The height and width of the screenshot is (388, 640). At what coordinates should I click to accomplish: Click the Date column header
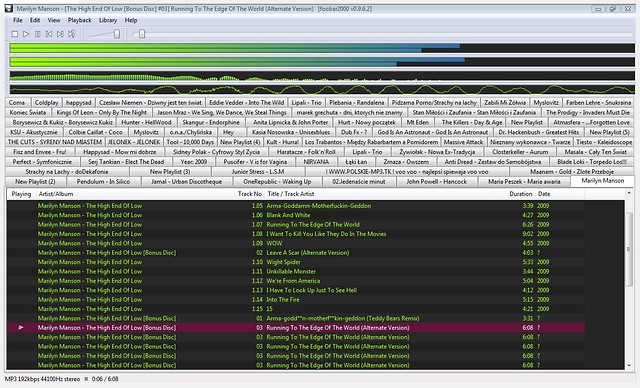click(x=560, y=194)
